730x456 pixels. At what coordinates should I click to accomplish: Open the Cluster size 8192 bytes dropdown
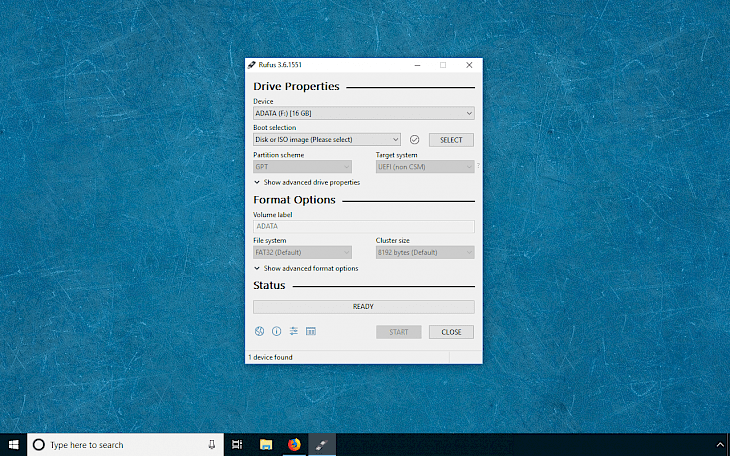coord(425,252)
